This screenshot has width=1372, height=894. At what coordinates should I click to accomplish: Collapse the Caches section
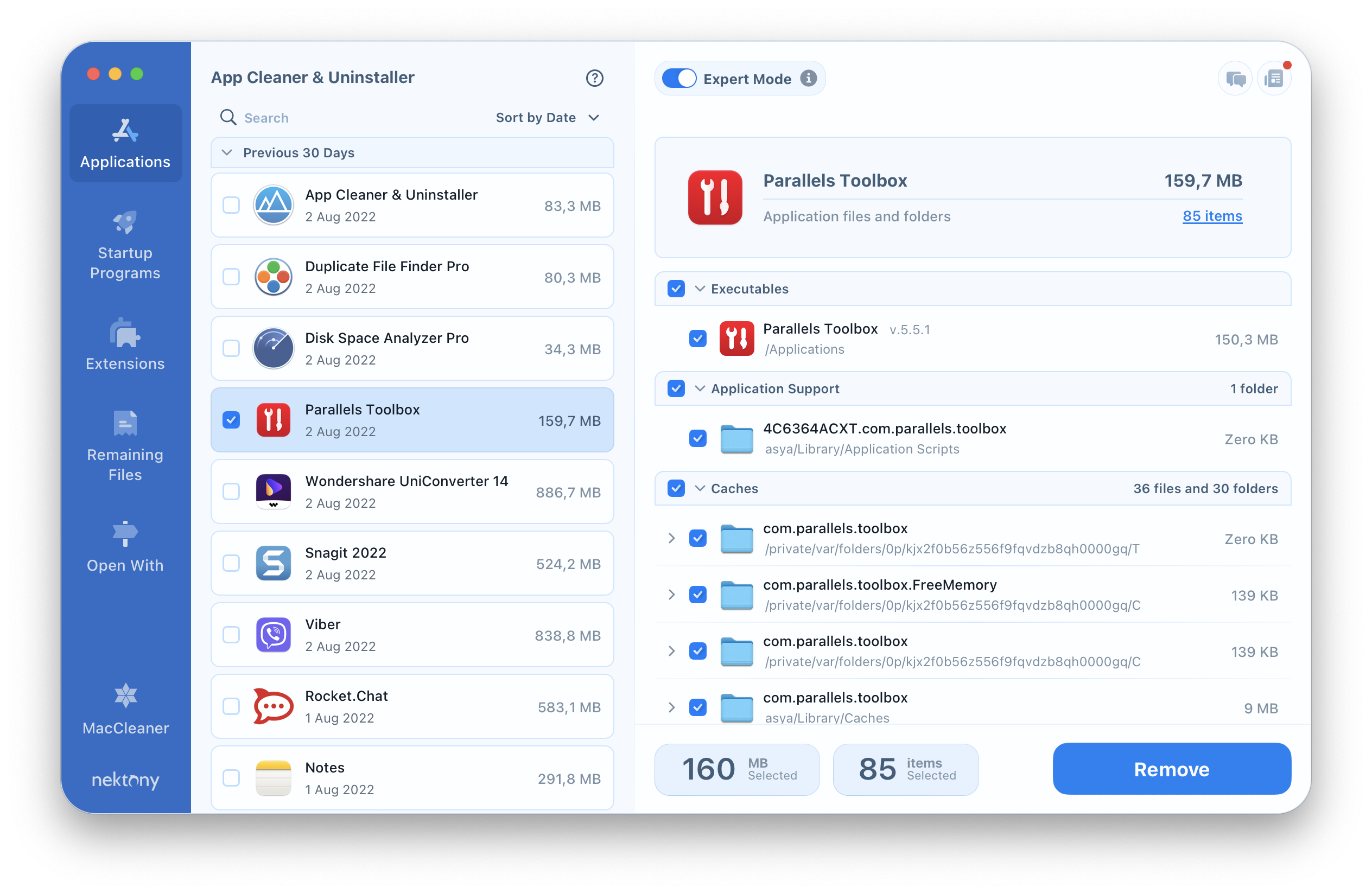click(700, 488)
